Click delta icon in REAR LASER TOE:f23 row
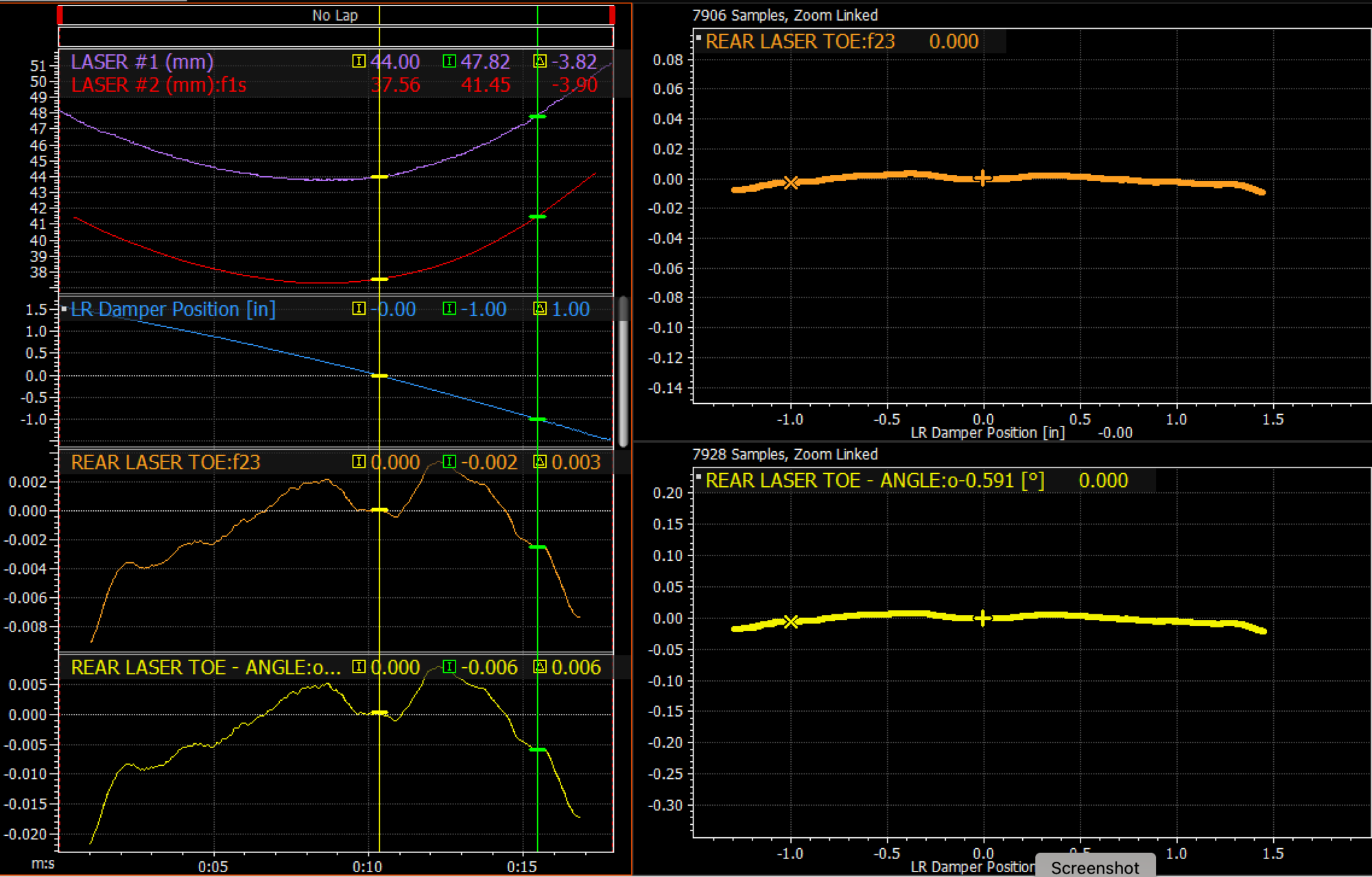 point(540,461)
